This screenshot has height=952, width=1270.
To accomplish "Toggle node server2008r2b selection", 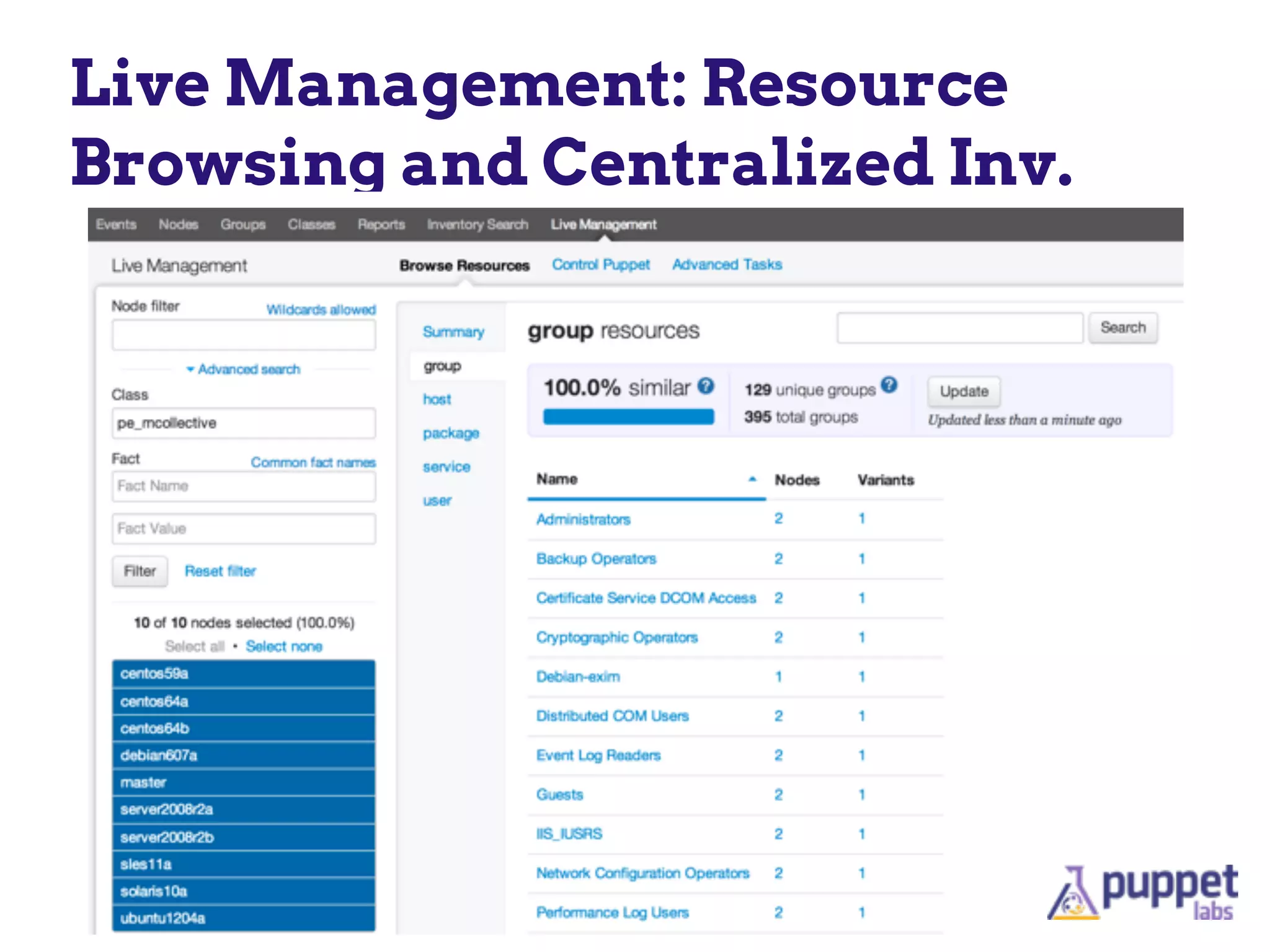I will coord(244,837).
